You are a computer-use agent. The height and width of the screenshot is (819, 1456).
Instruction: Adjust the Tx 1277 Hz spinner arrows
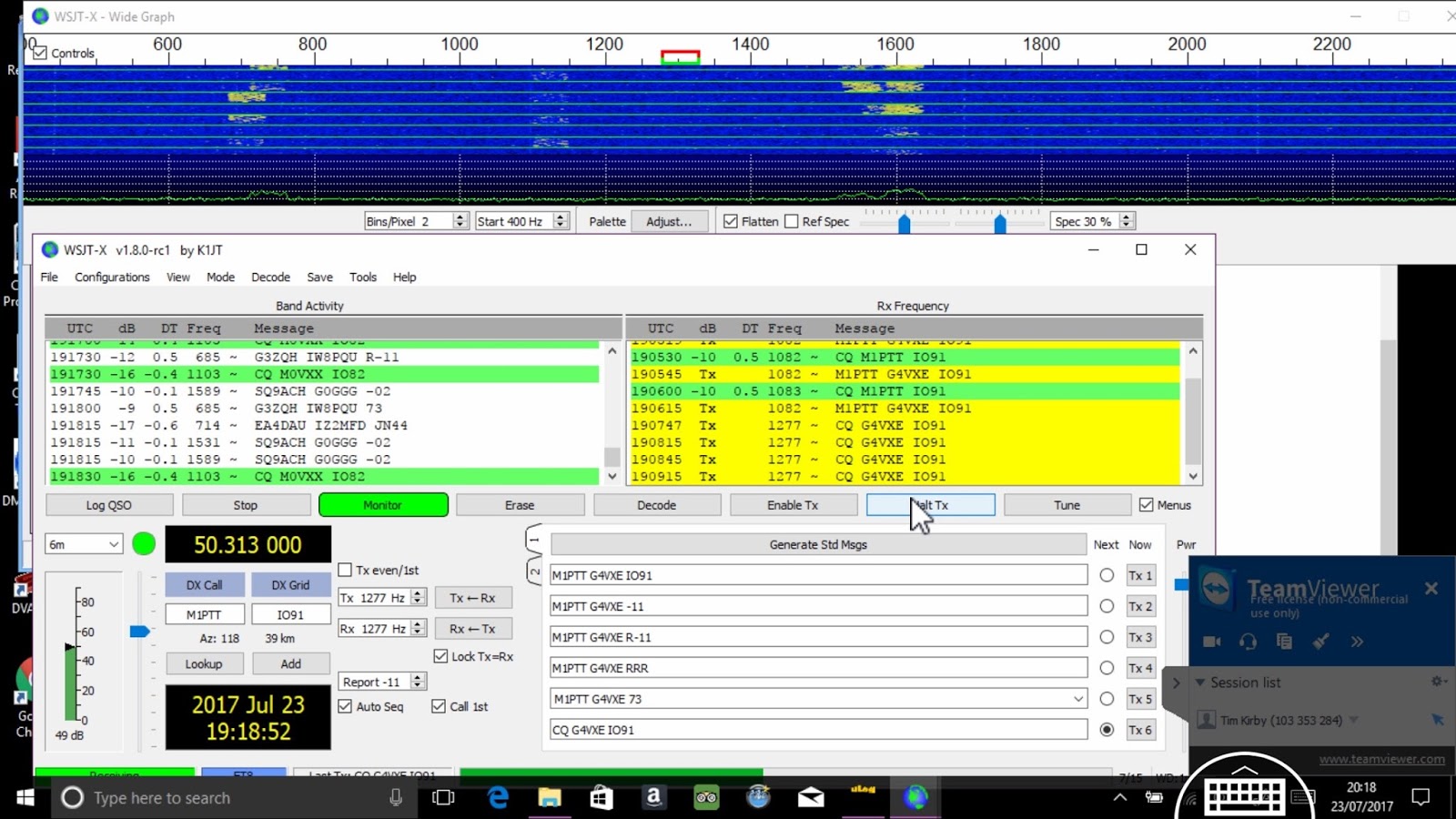[x=418, y=598]
